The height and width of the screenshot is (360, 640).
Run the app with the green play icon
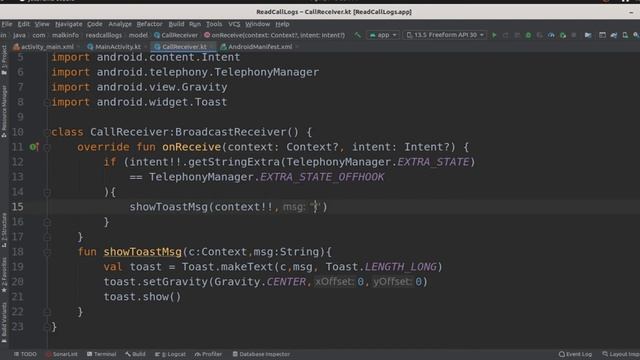(x=494, y=35)
